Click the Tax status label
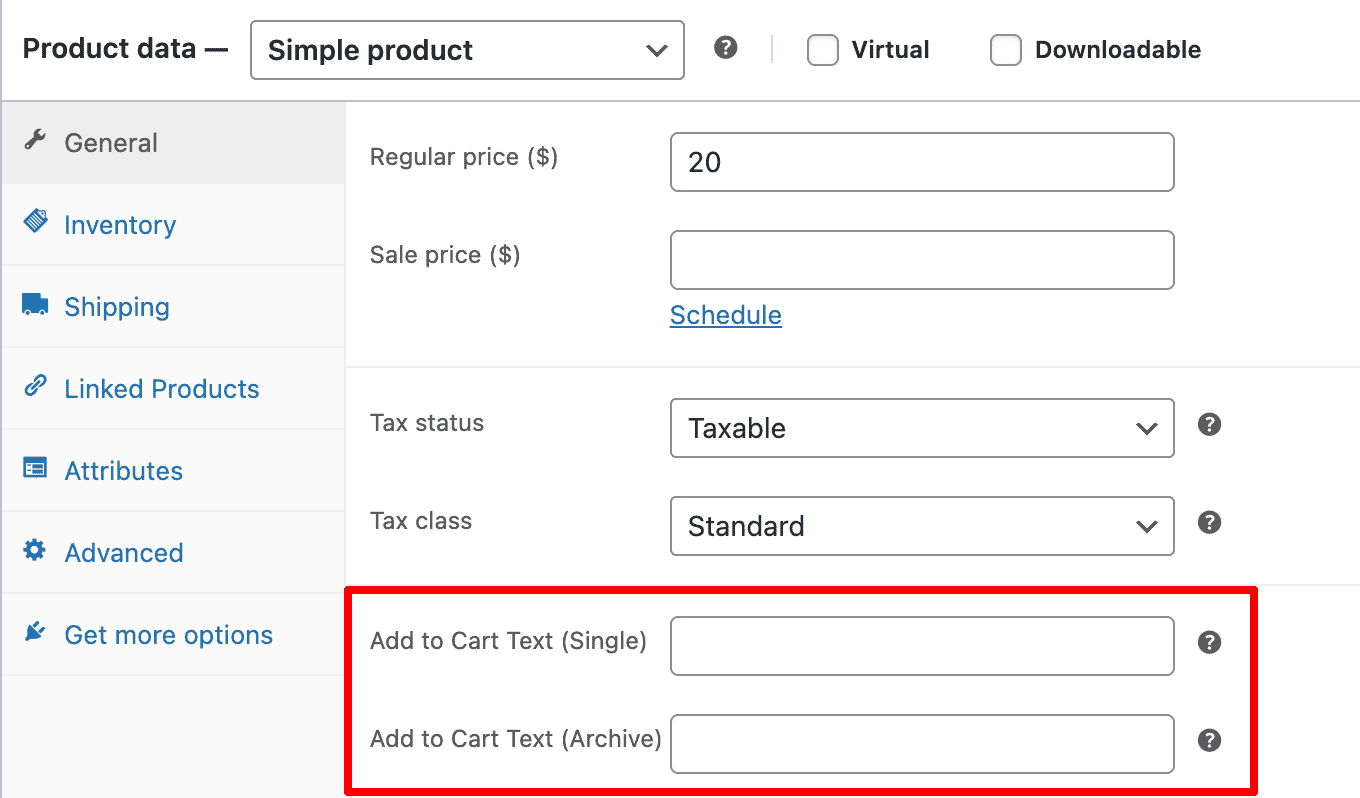 click(427, 423)
